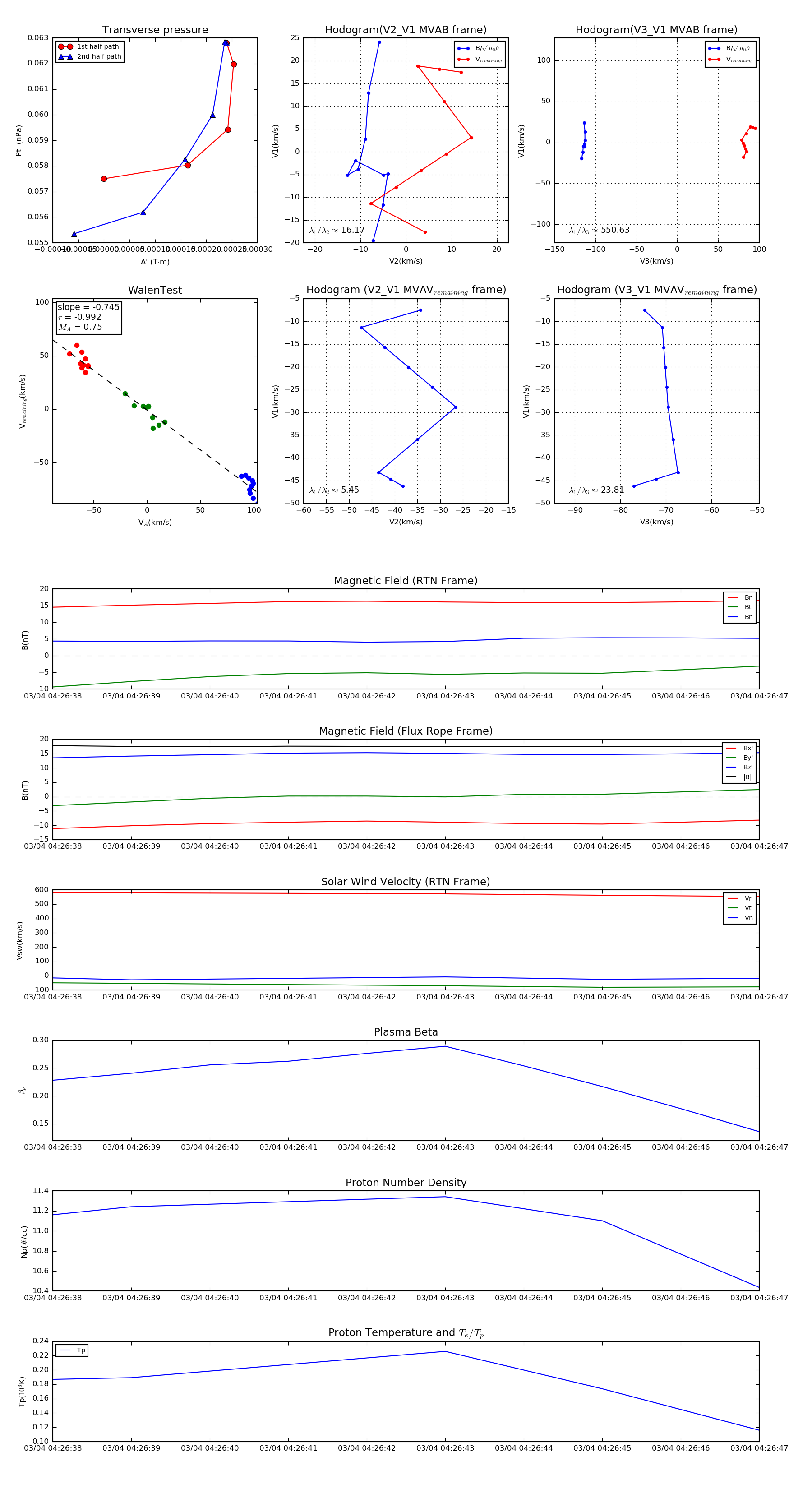The height and width of the screenshot is (1489, 812).
Task: Click the λ1/λ3 ≈ 550.63 label
Action: [600, 230]
